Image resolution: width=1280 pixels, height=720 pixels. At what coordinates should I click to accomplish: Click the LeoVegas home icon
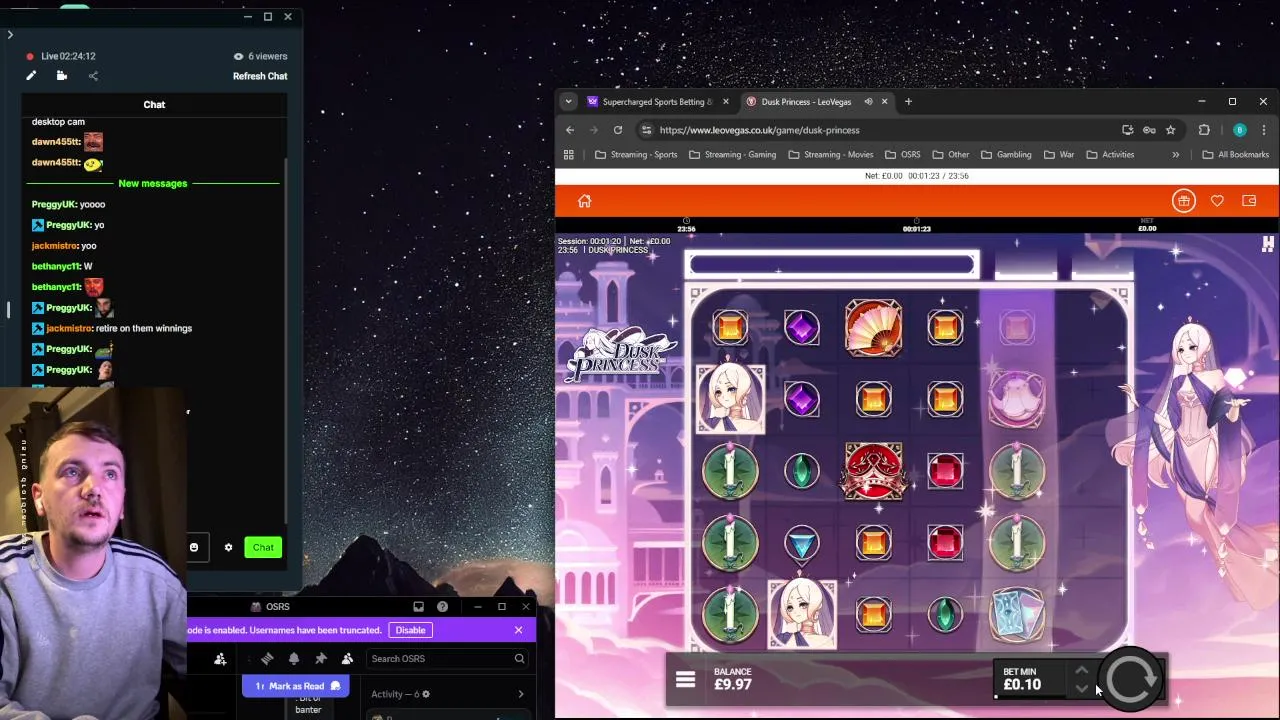(x=584, y=201)
